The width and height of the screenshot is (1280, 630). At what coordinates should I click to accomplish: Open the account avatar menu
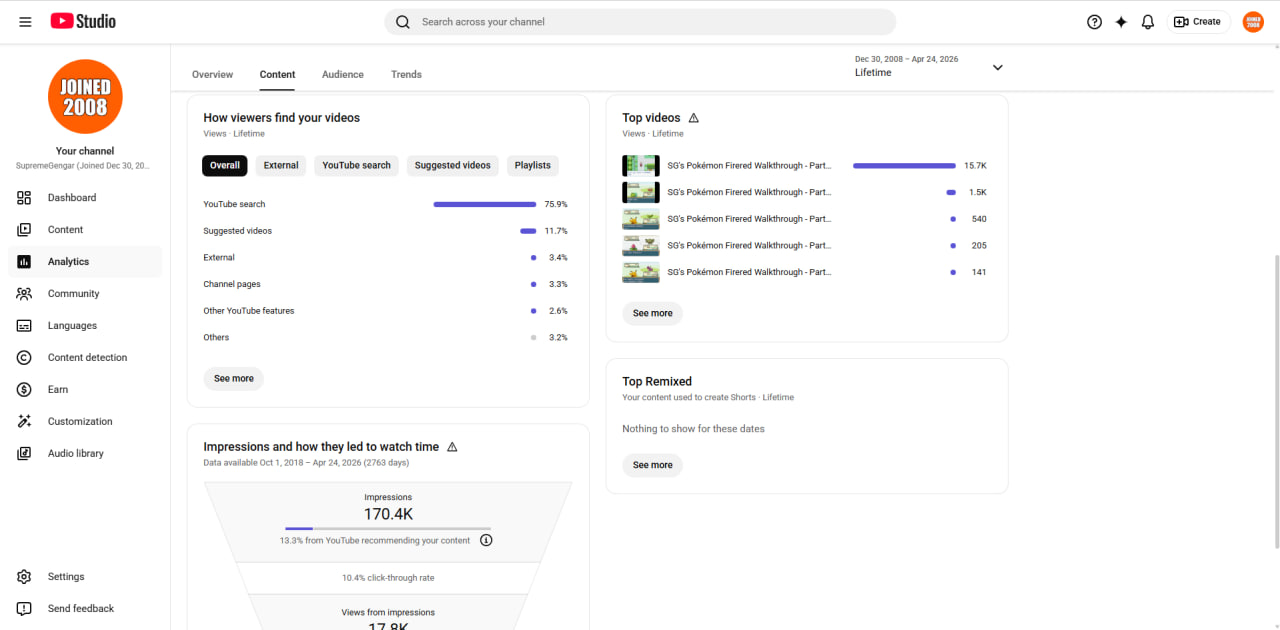click(x=1253, y=22)
